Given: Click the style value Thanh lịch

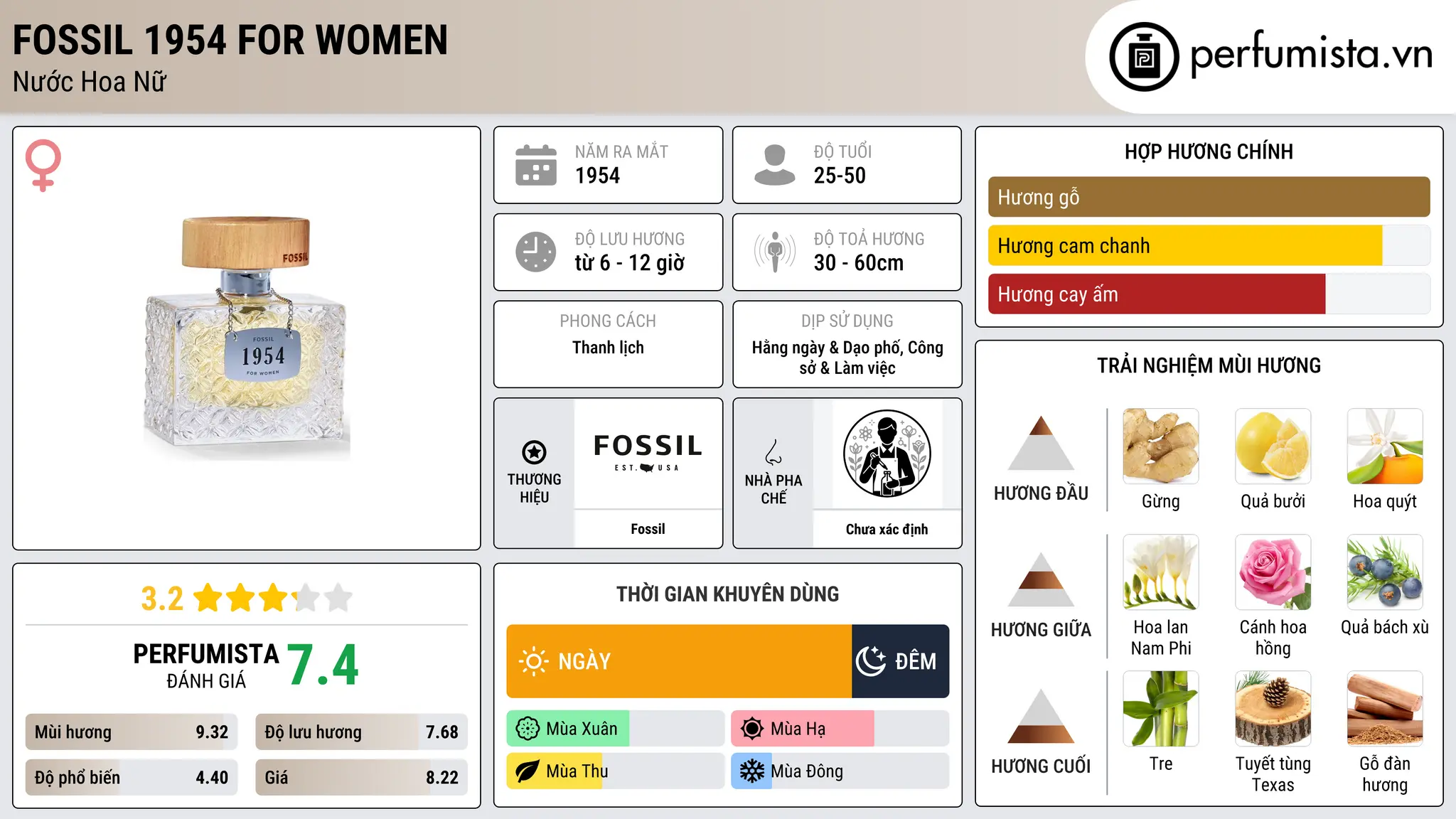Looking at the screenshot, I should (x=608, y=348).
